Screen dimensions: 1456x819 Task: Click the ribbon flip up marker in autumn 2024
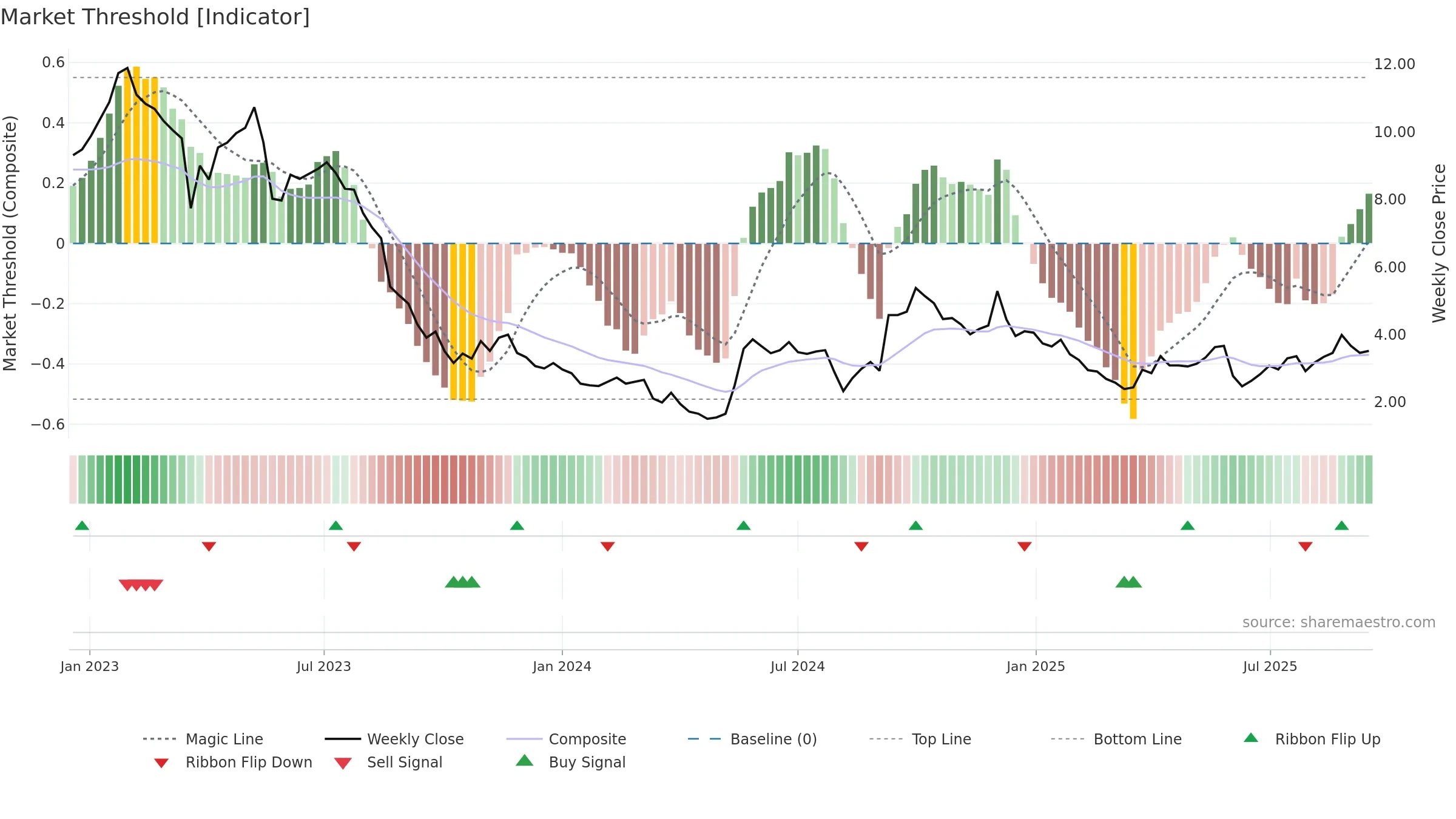(915, 525)
